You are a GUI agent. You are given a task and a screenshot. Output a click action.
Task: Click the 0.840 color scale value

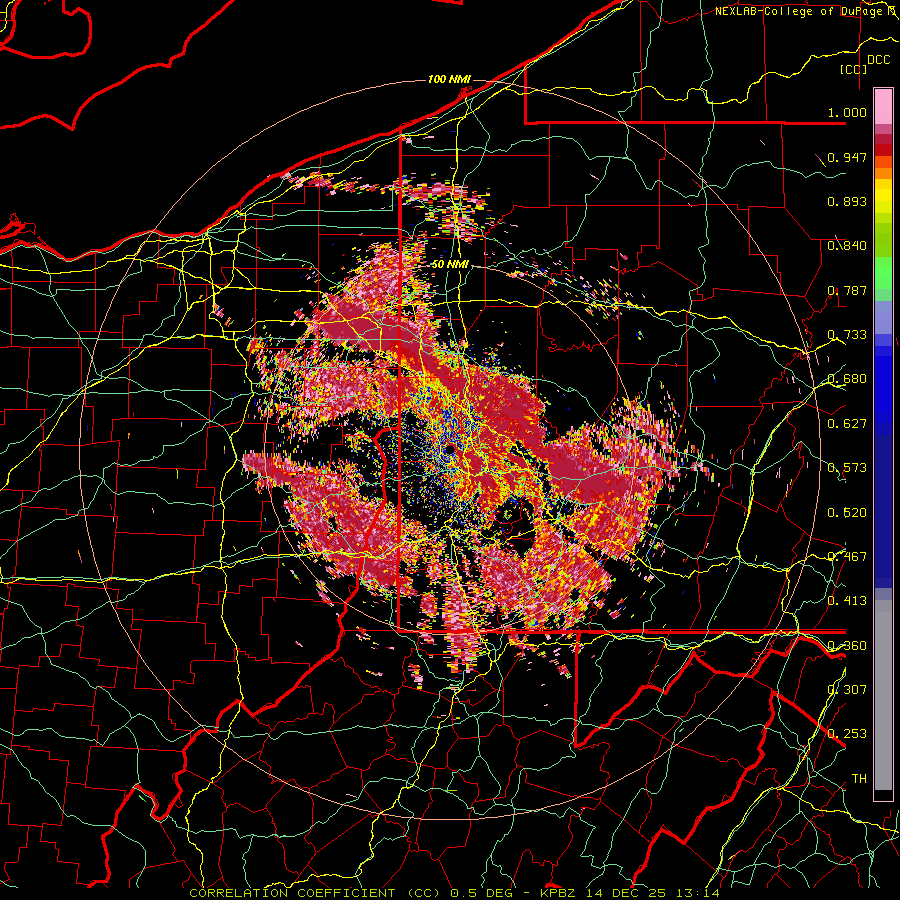(847, 246)
